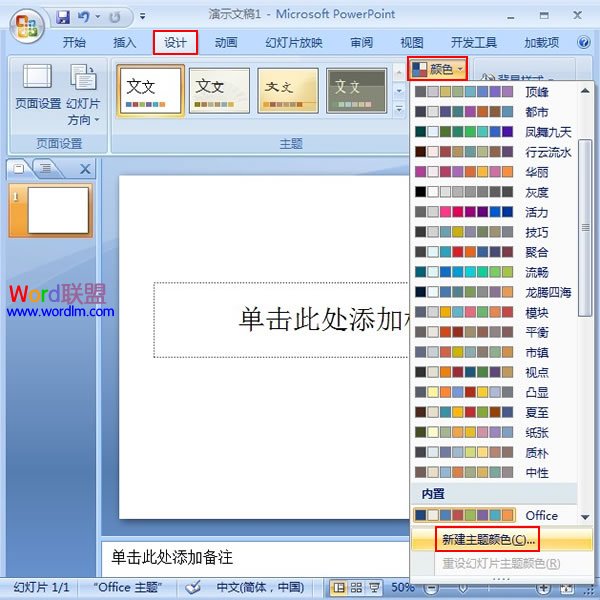Select slide 1 thumbnail
The width and height of the screenshot is (600, 600).
[51, 210]
